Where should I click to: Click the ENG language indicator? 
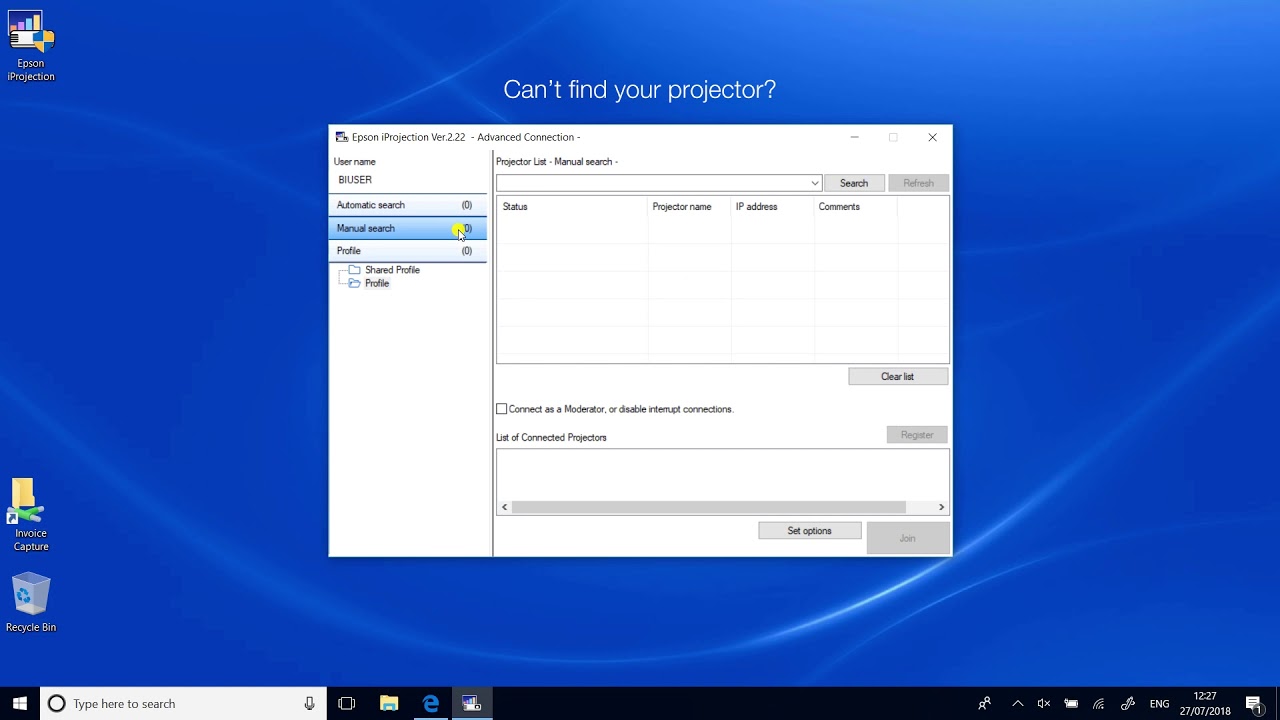pyautogui.click(x=1159, y=704)
